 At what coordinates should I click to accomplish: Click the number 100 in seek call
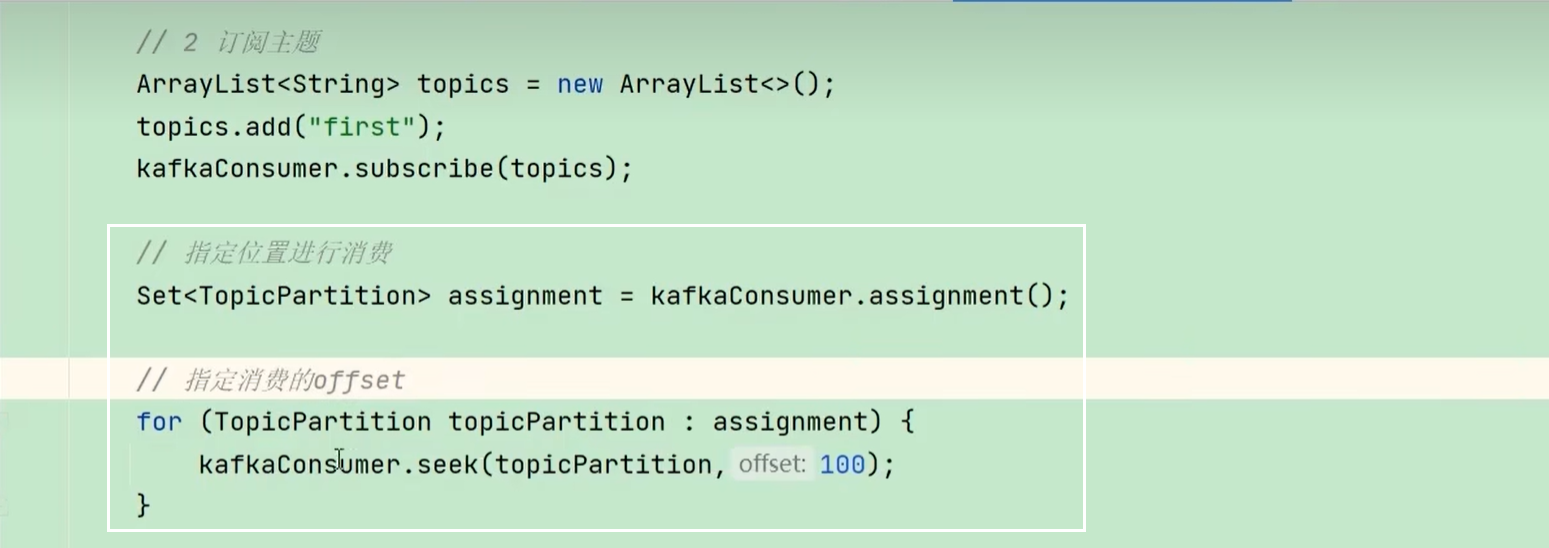coord(842,465)
